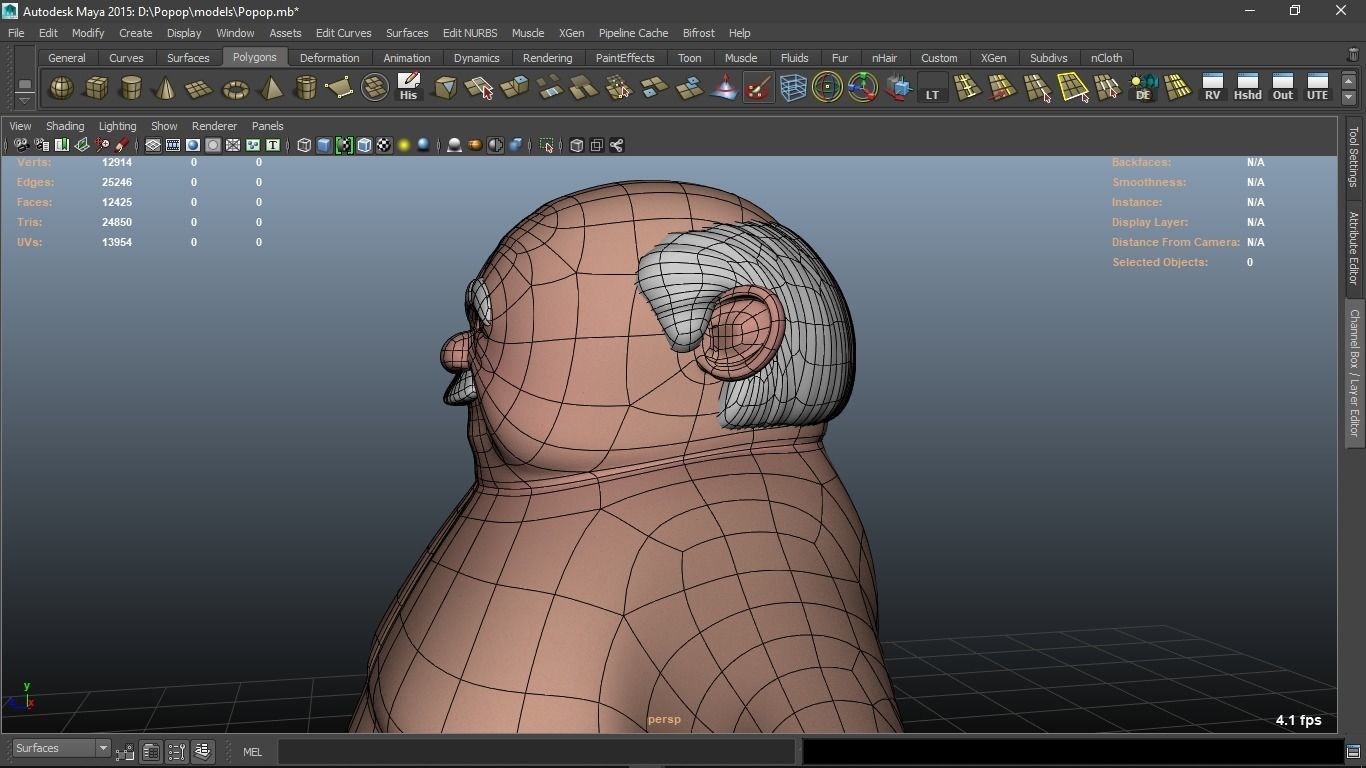
Task: Click the Film Gate icon in panel toolbar
Action: tap(173, 146)
